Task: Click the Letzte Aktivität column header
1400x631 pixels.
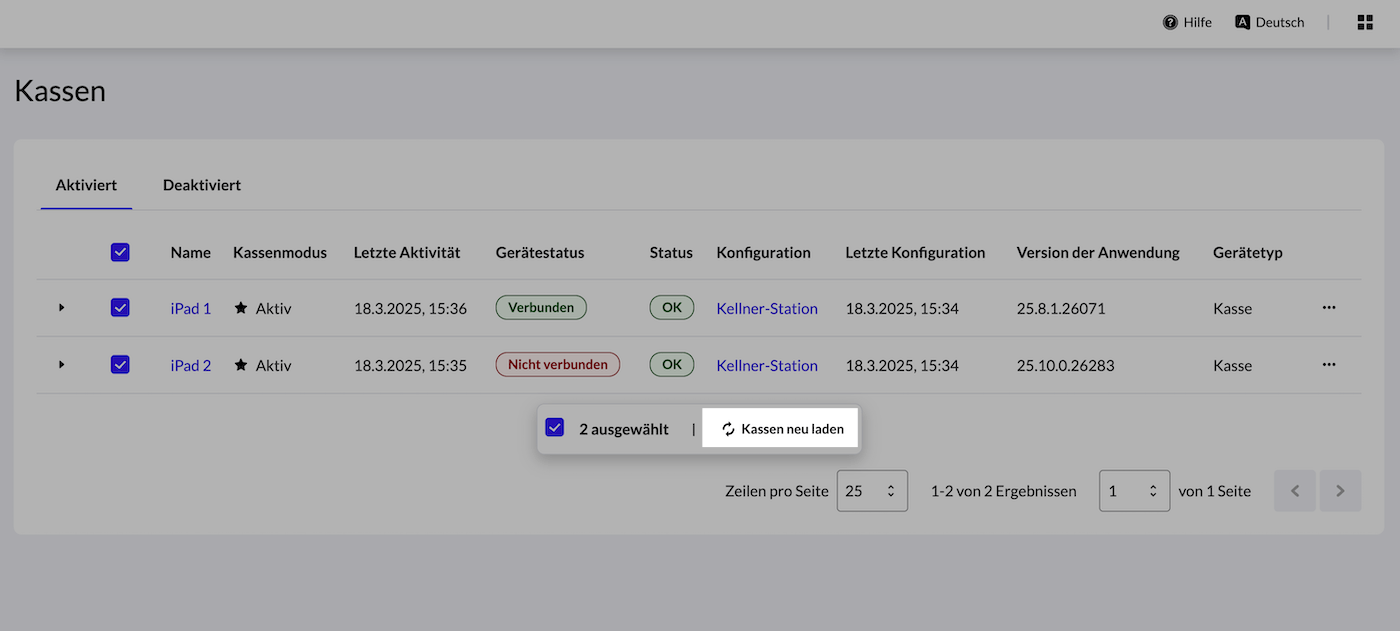Action: [407, 252]
